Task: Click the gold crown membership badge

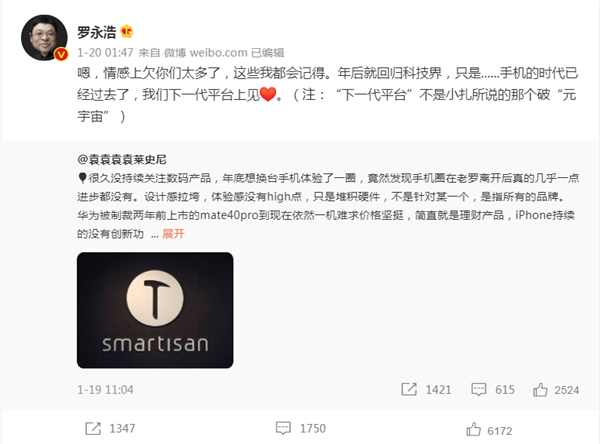Action: pyautogui.click(x=127, y=31)
